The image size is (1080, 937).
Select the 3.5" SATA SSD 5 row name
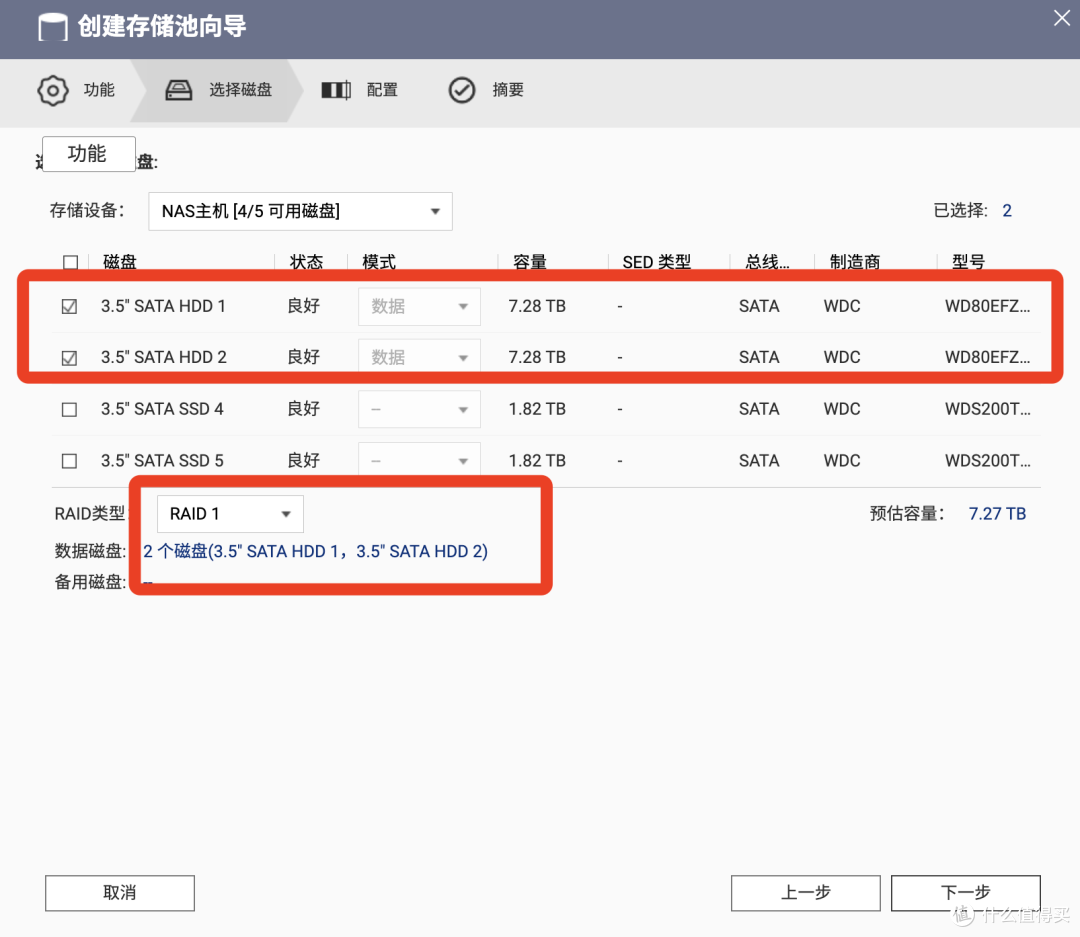click(x=163, y=461)
